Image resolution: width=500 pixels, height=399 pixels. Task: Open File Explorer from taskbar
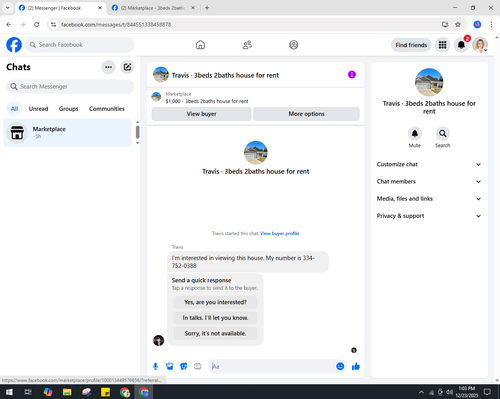pyautogui.click(x=67, y=392)
